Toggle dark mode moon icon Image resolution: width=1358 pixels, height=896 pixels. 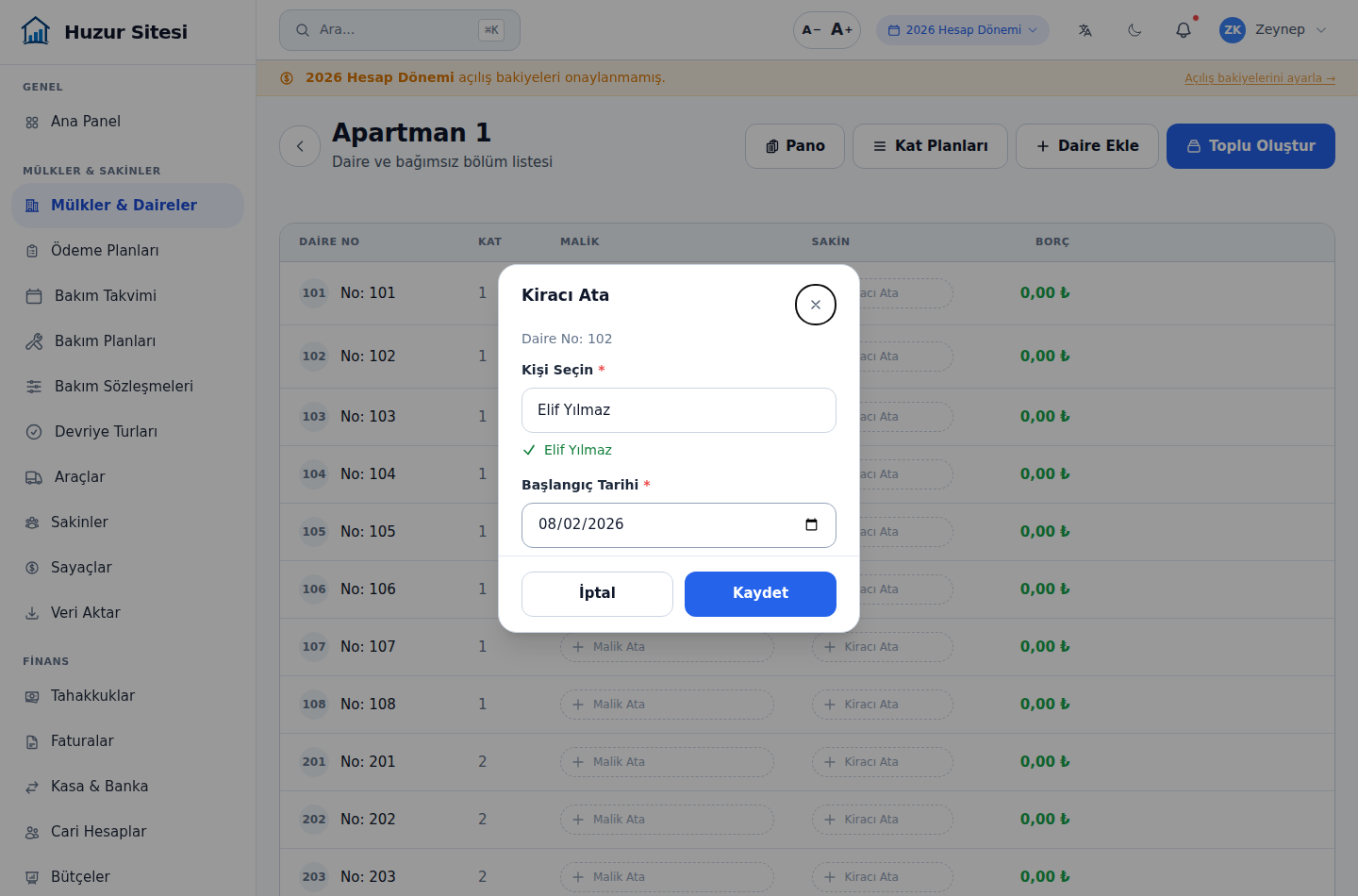[x=1134, y=30]
